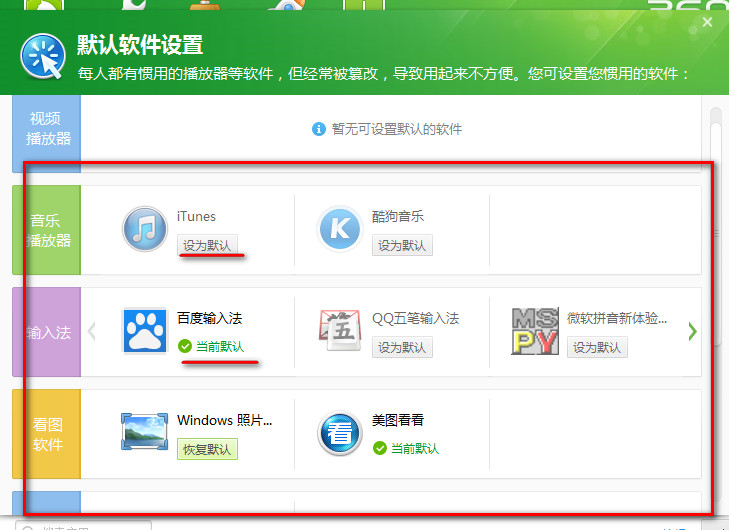This screenshot has width=729, height=530.
Task: Click the 微软拼音新体验... name label
Action: [617, 318]
